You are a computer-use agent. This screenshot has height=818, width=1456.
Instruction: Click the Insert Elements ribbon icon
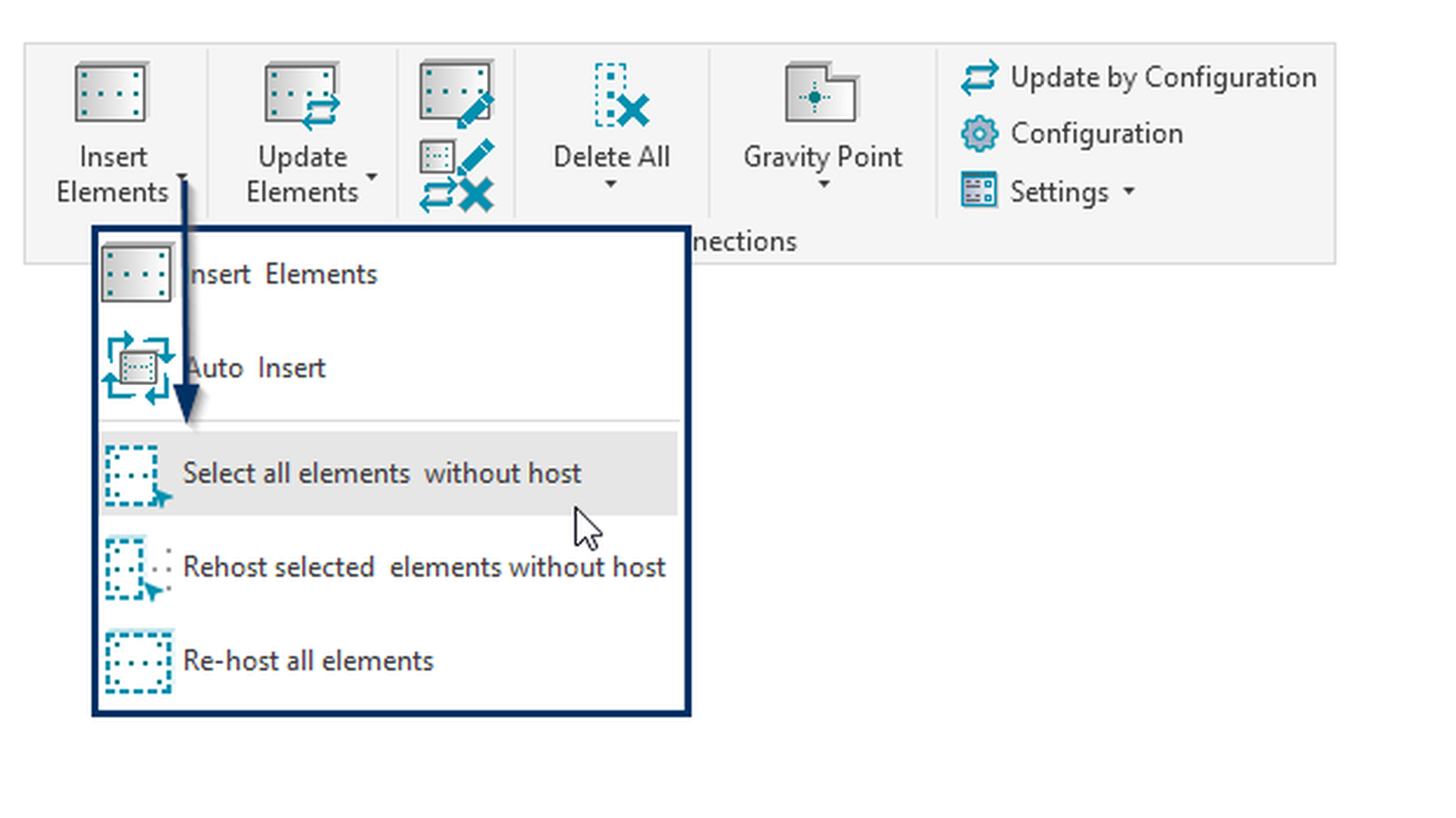click(x=111, y=93)
